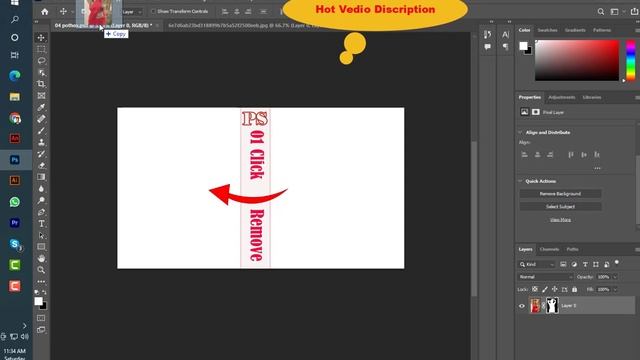Switch to second jpg document tab
Viewport: 640px width, 360px height.
243,25
